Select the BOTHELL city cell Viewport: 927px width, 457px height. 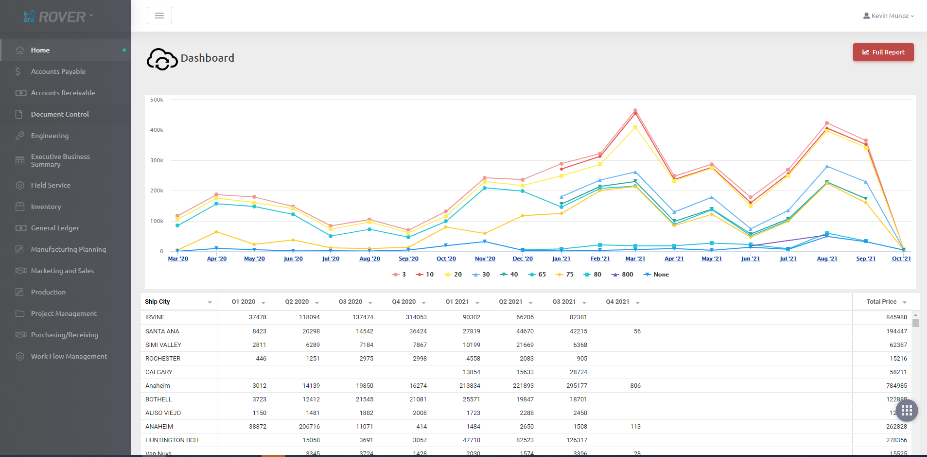click(x=179, y=399)
